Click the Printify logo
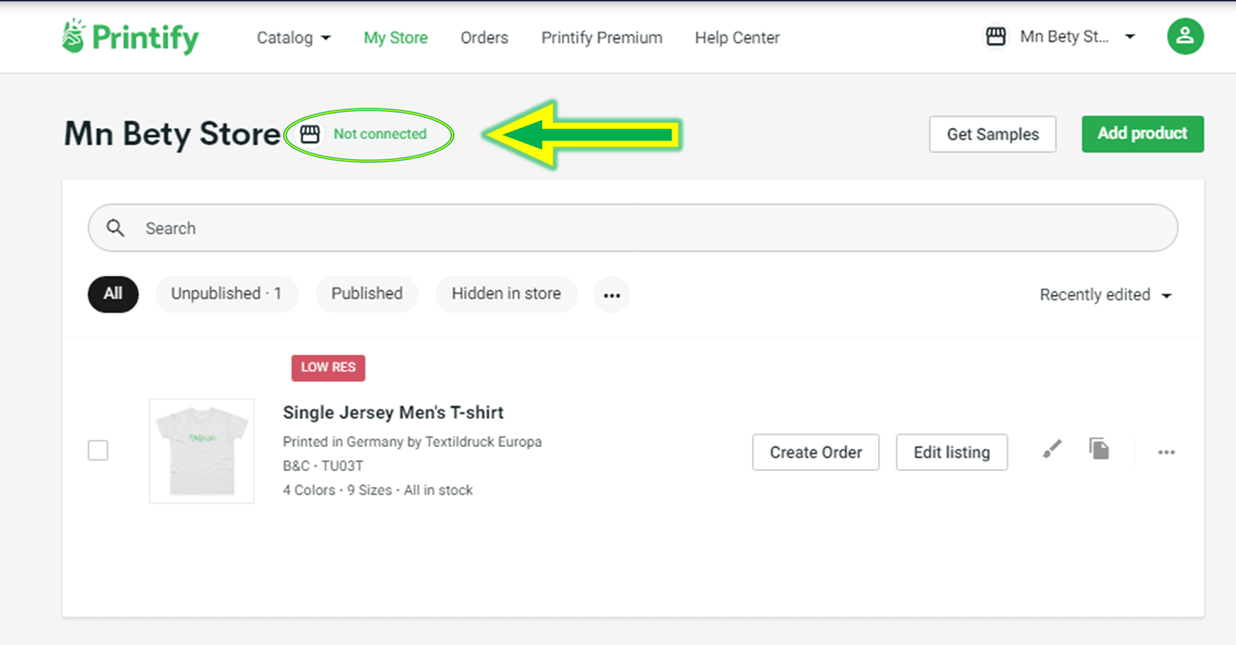 pos(130,37)
